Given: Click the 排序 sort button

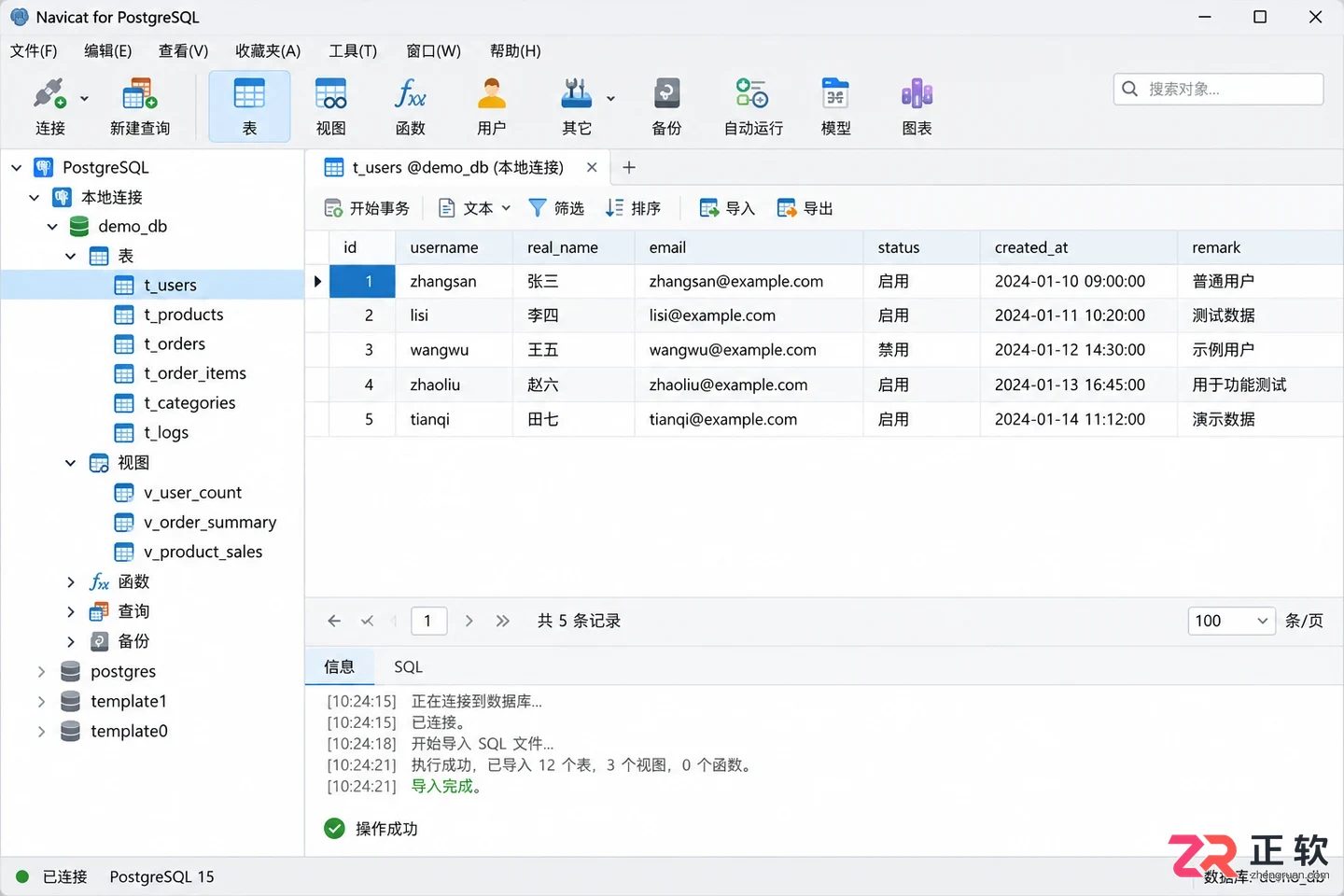Looking at the screenshot, I should [x=633, y=208].
